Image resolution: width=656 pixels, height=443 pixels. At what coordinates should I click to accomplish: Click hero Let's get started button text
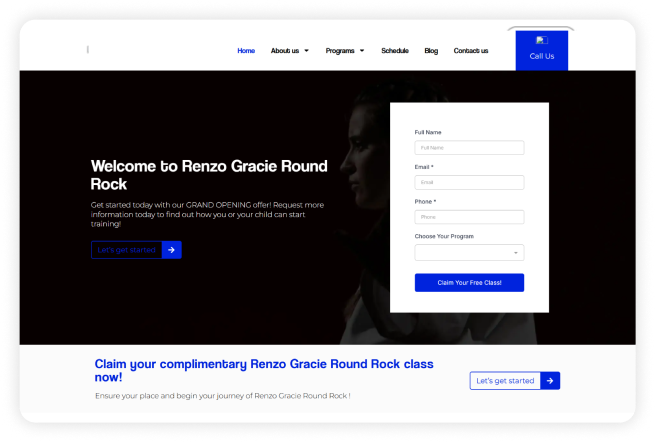click(x=126, y=250)
